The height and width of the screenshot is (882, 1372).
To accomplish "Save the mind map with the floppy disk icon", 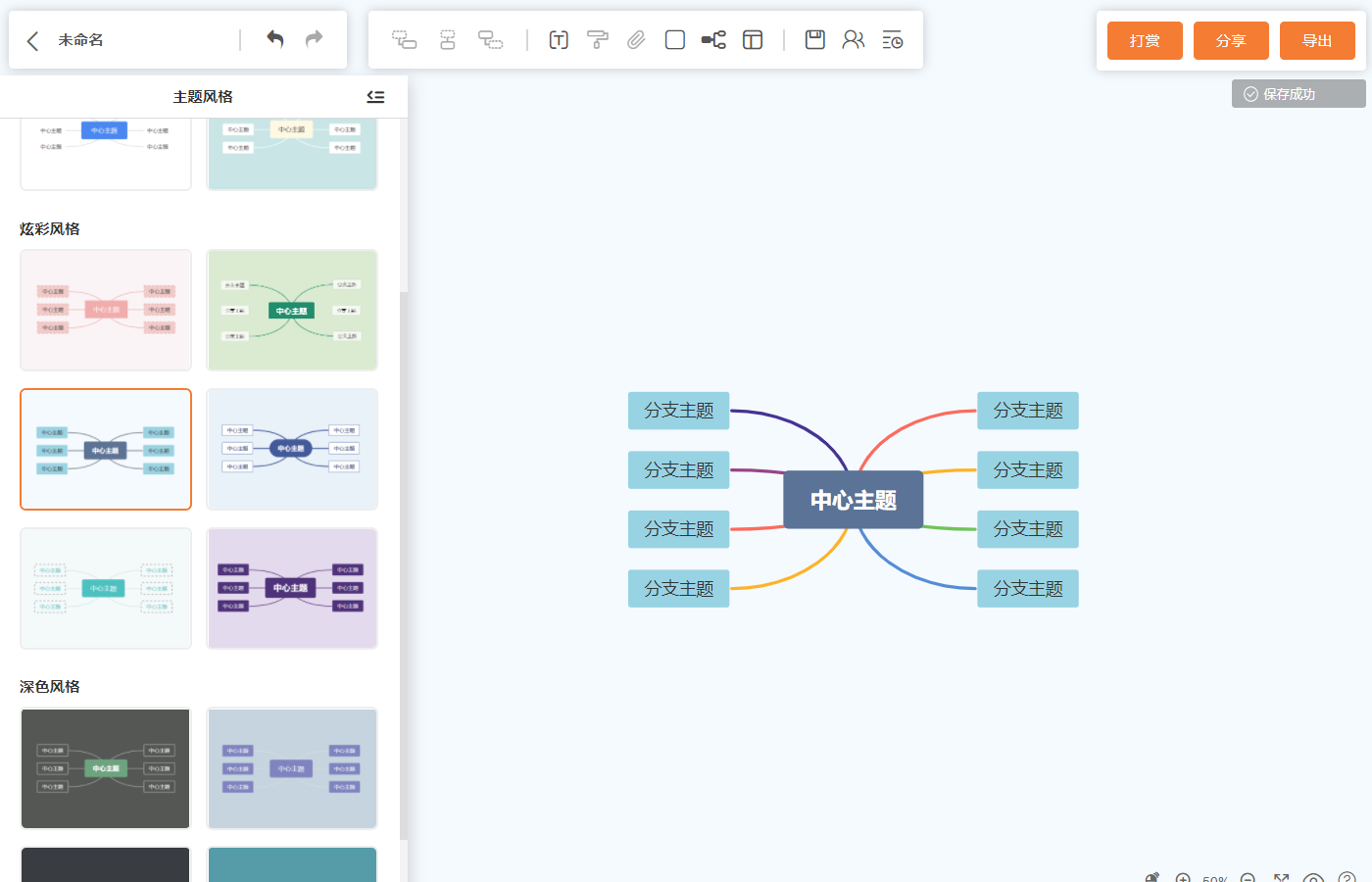I will pyautogui.click(x=815, y=39).
